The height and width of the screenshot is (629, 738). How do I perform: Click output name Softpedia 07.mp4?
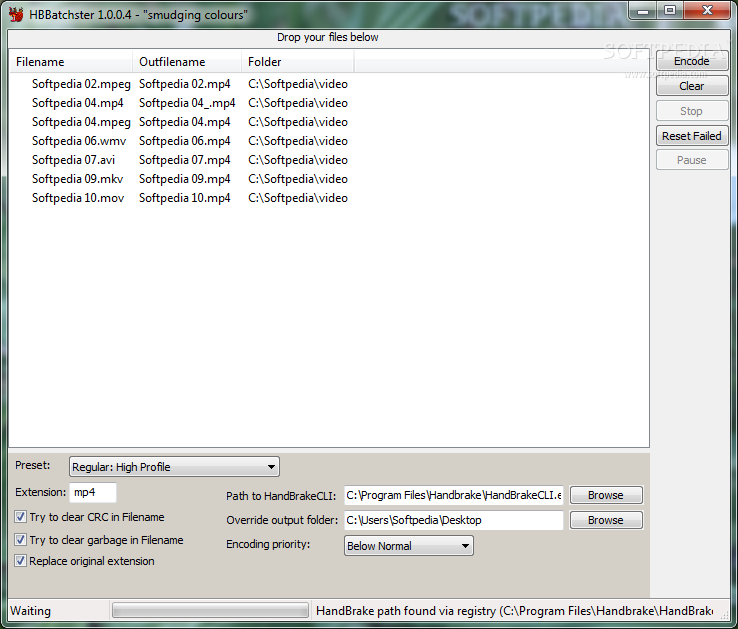coord(184,160)
